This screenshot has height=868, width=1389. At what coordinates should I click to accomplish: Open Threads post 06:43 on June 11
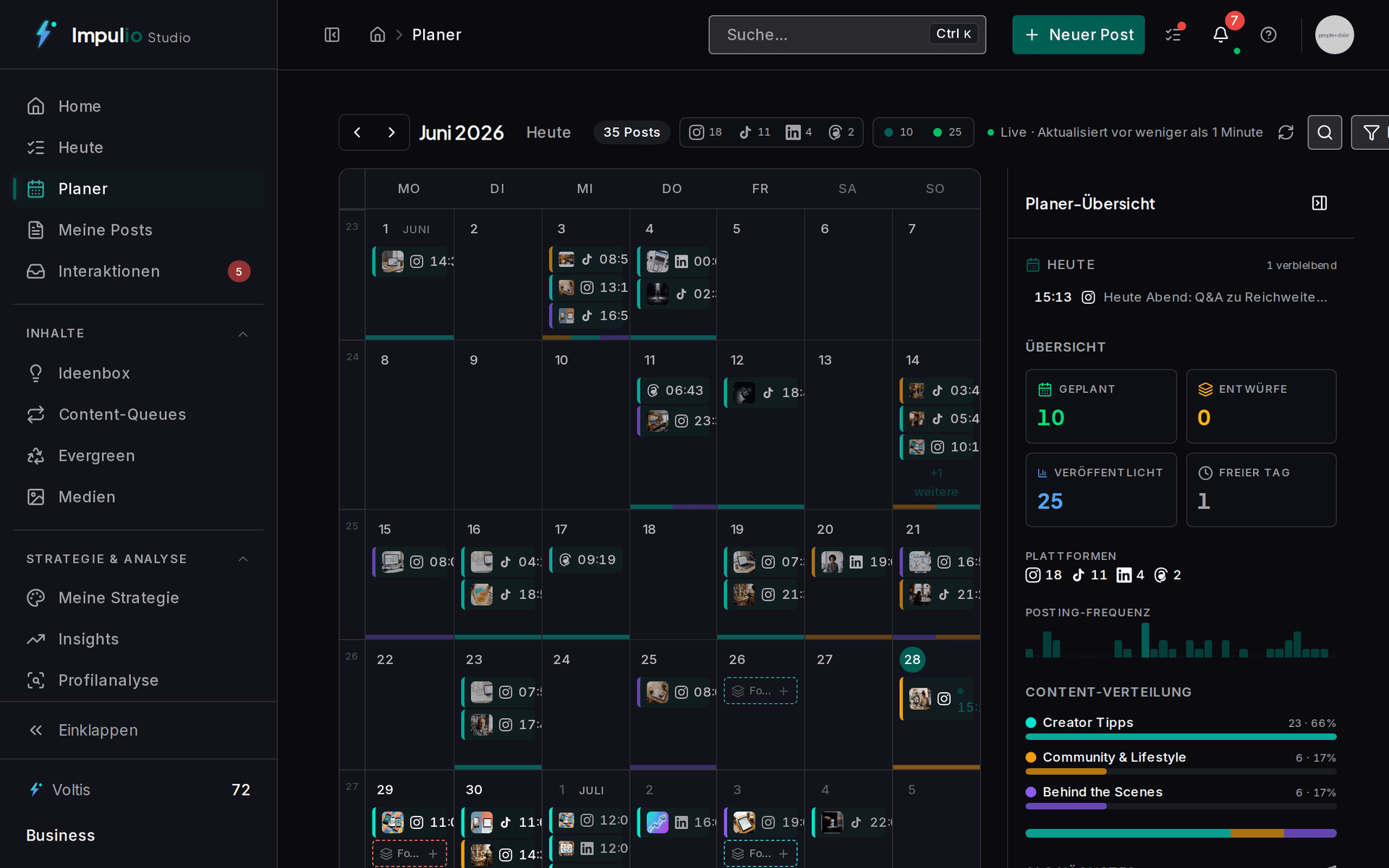coord(674,391)
